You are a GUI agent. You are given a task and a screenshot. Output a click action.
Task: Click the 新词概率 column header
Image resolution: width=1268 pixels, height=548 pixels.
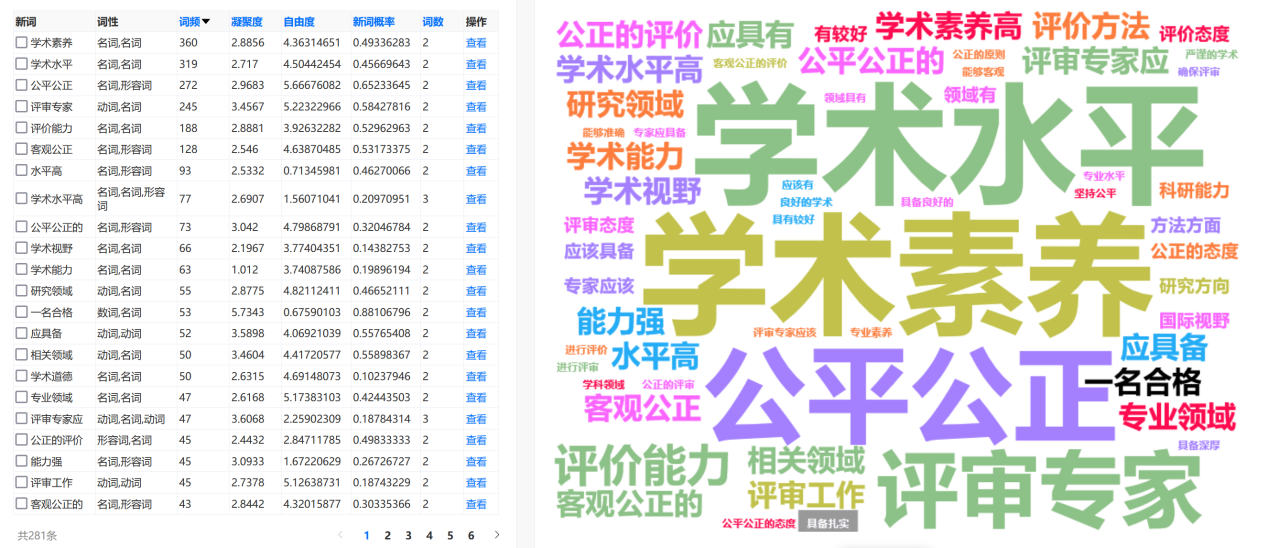pos(373,21)
